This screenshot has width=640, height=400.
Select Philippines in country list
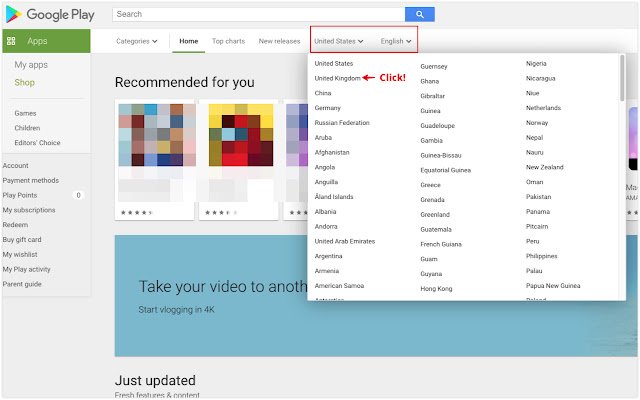tap(541, 256)
